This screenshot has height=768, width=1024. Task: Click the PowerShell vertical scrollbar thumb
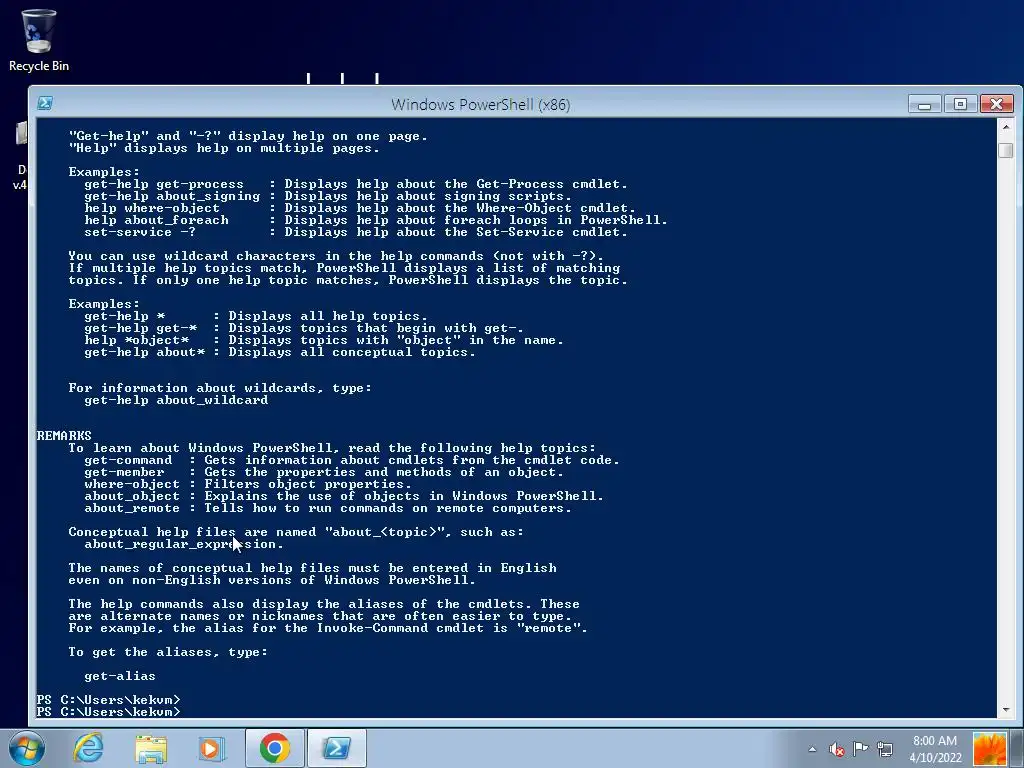pos(1006,150)
